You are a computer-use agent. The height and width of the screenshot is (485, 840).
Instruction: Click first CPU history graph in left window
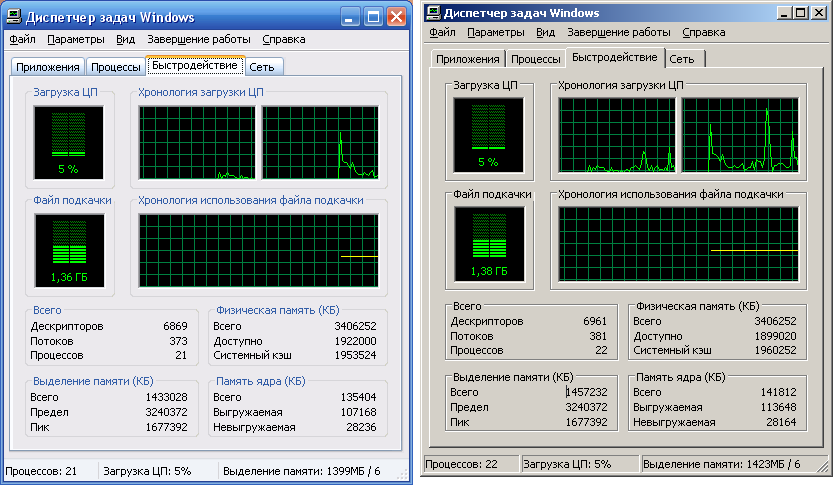(197, 143)
